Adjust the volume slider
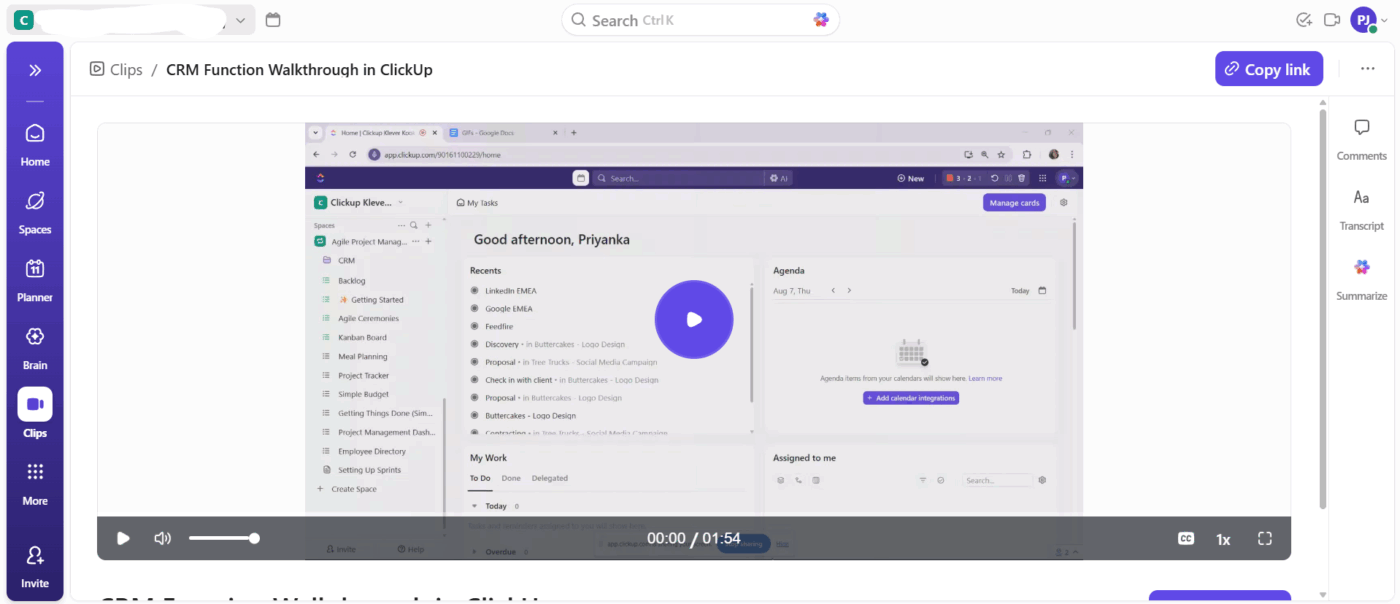 pos(225,538)
